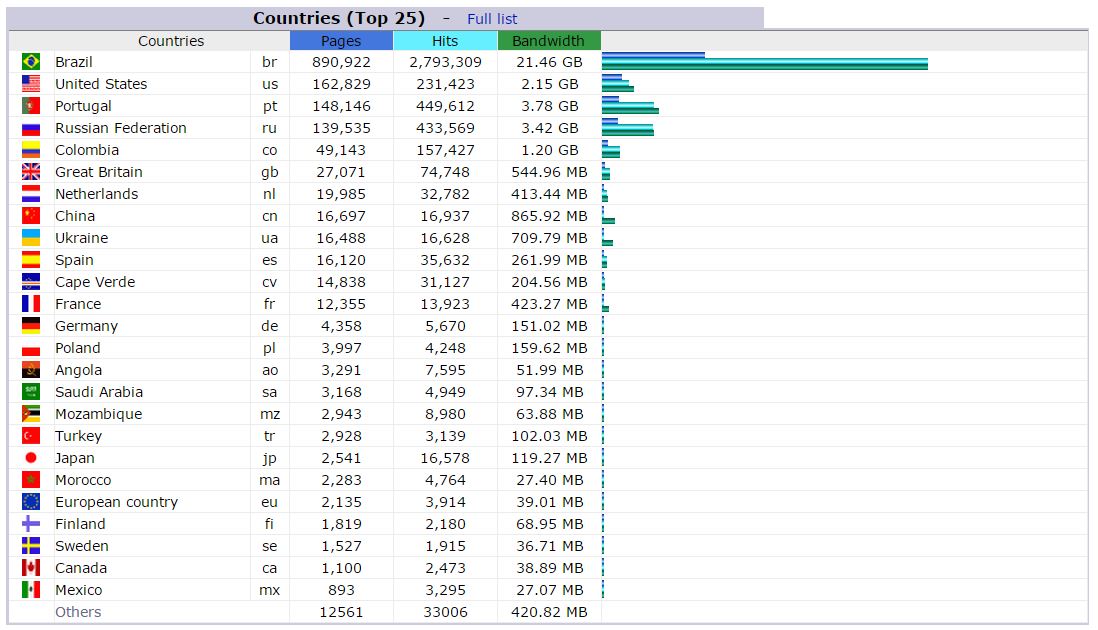This screenshot has width=1098, height=630.
Task: Click the Great Britain flag icon
Action: click(31, 172)
